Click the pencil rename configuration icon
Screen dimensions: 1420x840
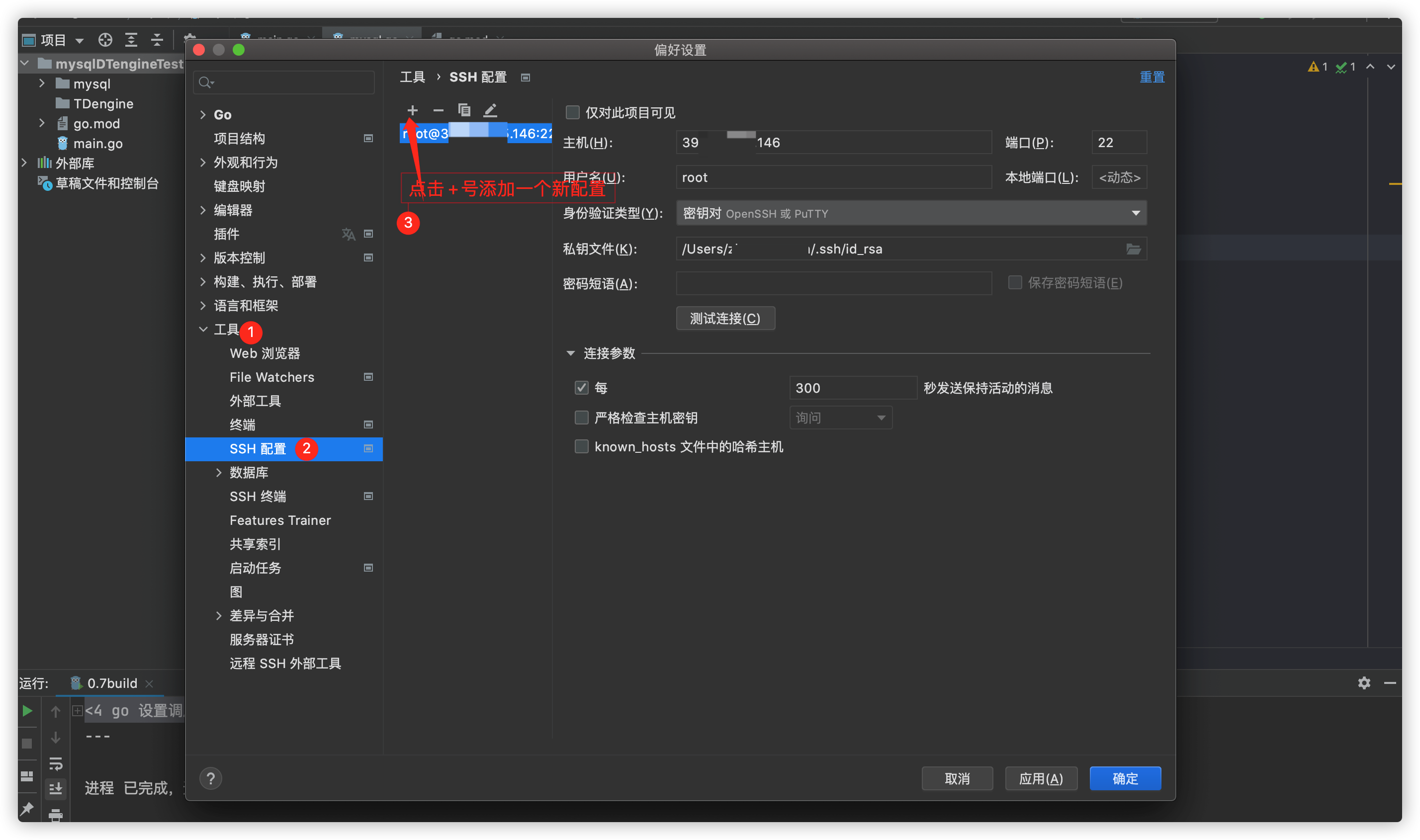coord(490,110)
